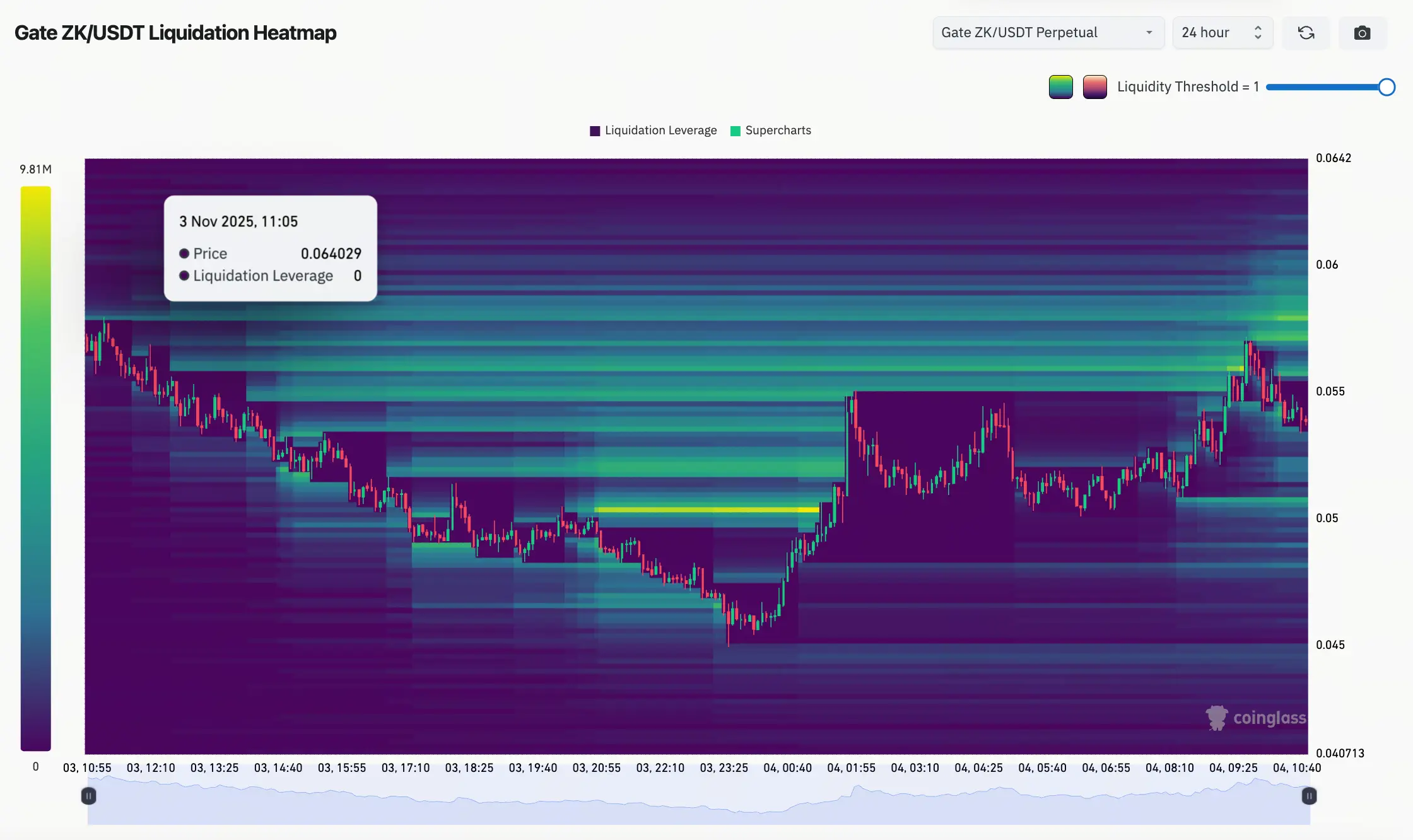Click the Gate ZK/USDT Liquidation Heatmap title
The width and height of the screenshot is (1413, 840).
coord(175,33)
